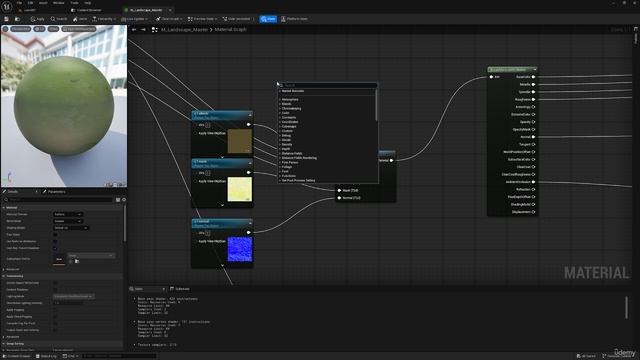Click the blue Normal texture thumbnail
Image resolution: width=640 pixels, height=360 pixels.
240,249
